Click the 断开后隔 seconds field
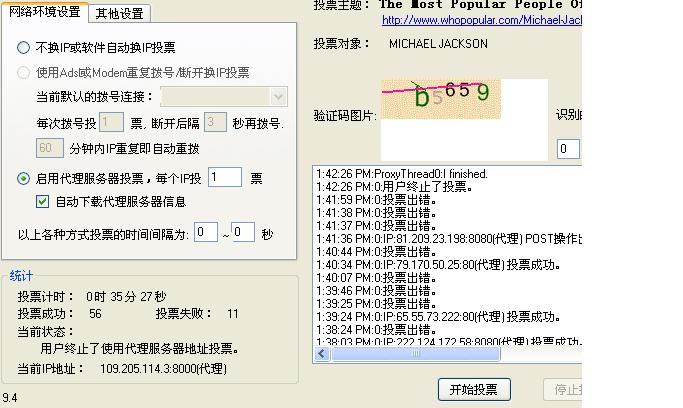Viewport: 683px width, 408px height. click(214, 122)
